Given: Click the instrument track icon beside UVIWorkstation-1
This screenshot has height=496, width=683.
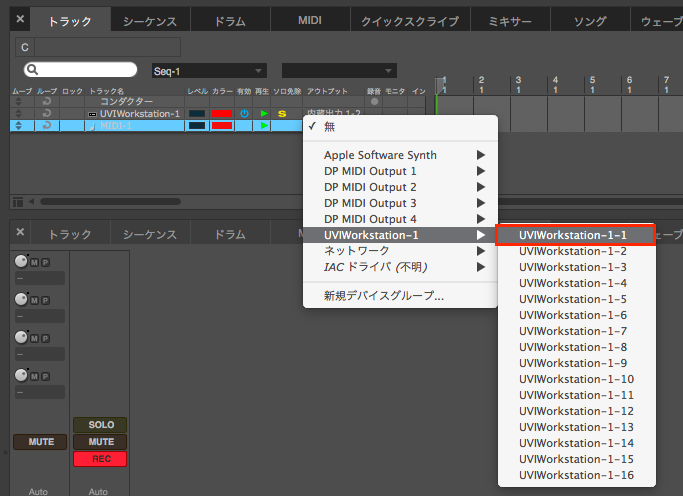Looking at the screenshot, I should (x=92, y=114).
